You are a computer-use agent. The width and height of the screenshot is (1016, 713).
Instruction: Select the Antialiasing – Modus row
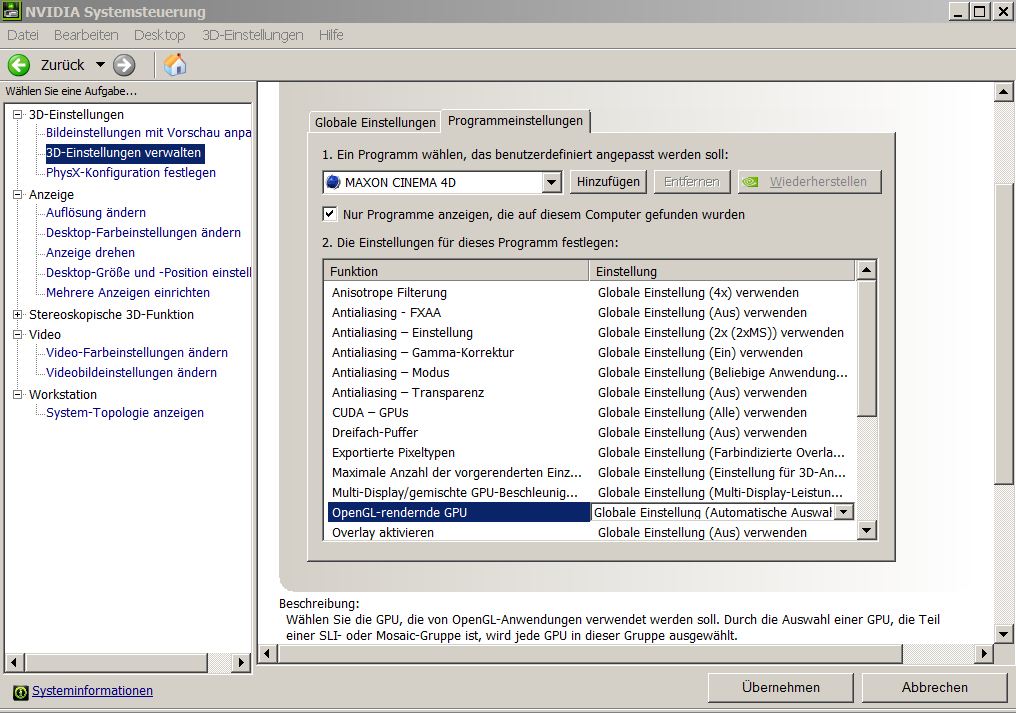click(590, 373)
